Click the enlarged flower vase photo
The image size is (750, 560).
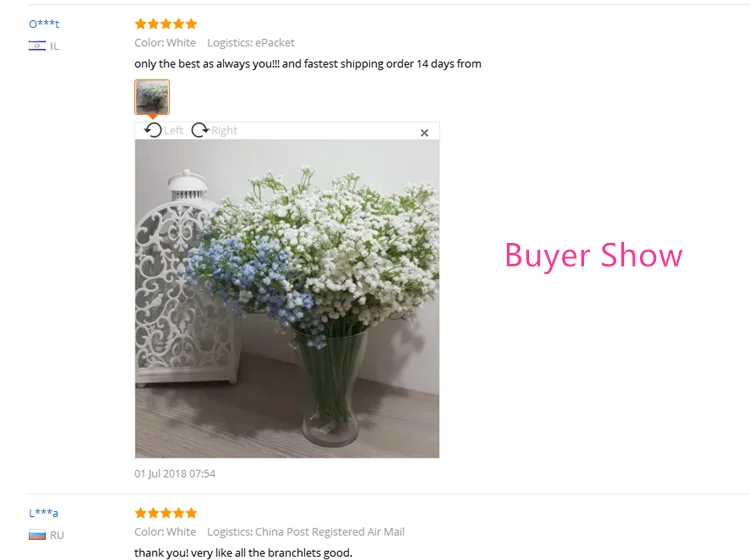pyautogui.click(x=287, y=298)
